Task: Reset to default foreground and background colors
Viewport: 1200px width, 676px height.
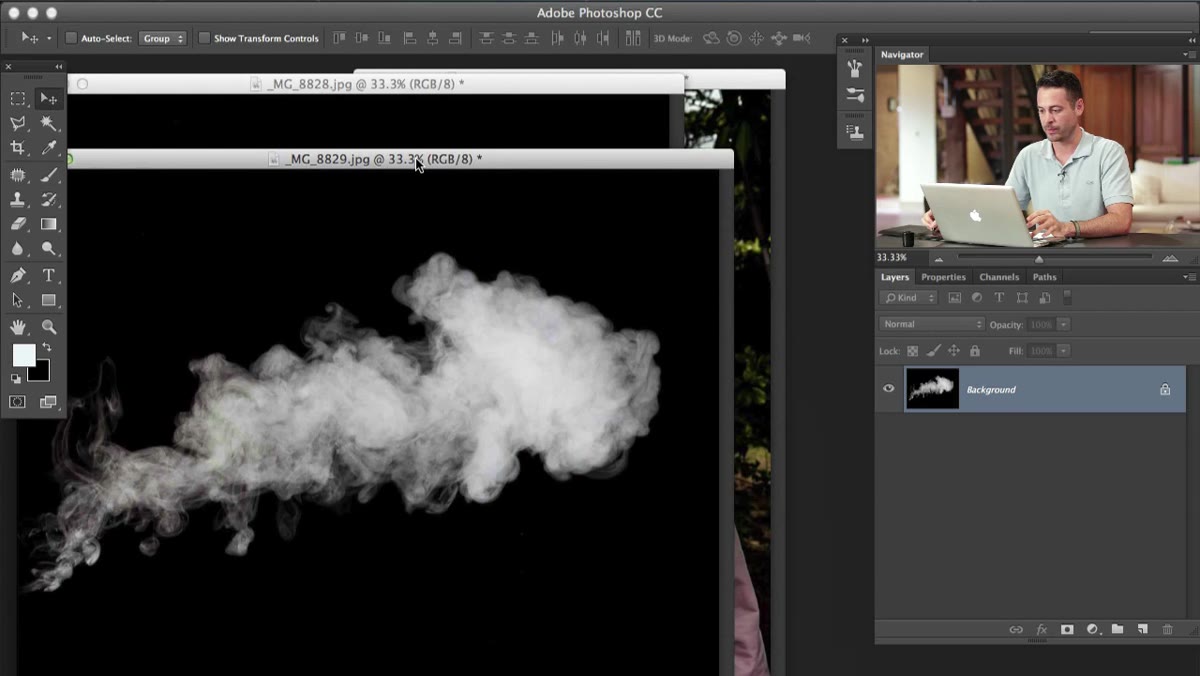Action: 15,379
